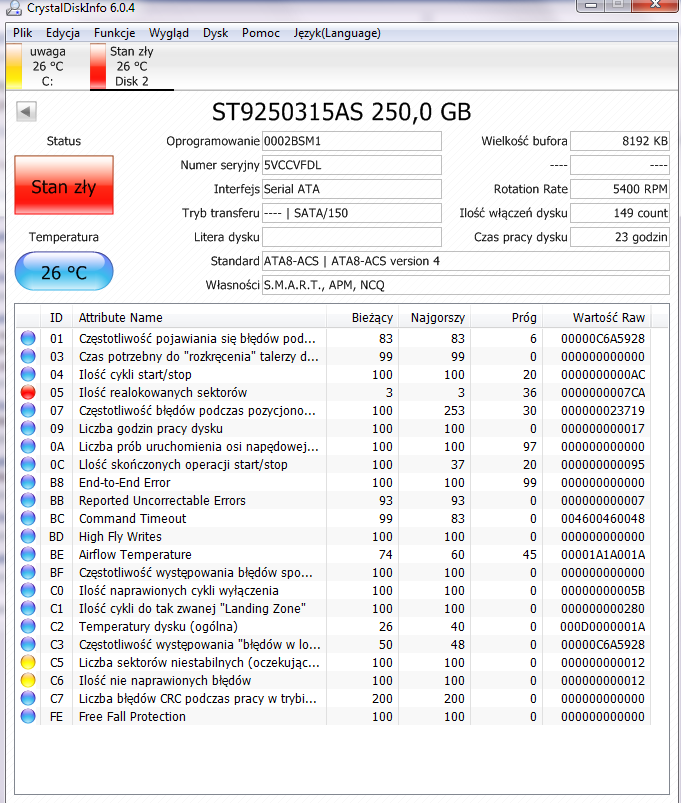The height and width of the screenshot is (803, 681).
Task: Click the Bieżący column header
Action: click(x=362, y=318)
